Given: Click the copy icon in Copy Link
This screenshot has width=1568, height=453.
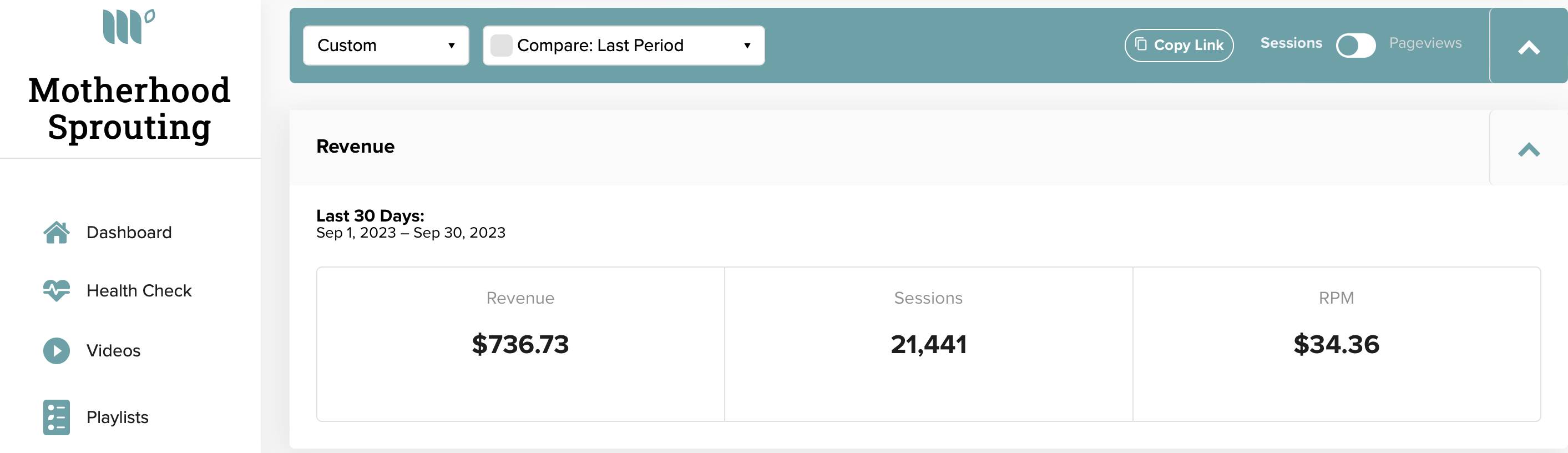Looking at the screenshot, I should pyautogui.click(x=1141, y=44).
